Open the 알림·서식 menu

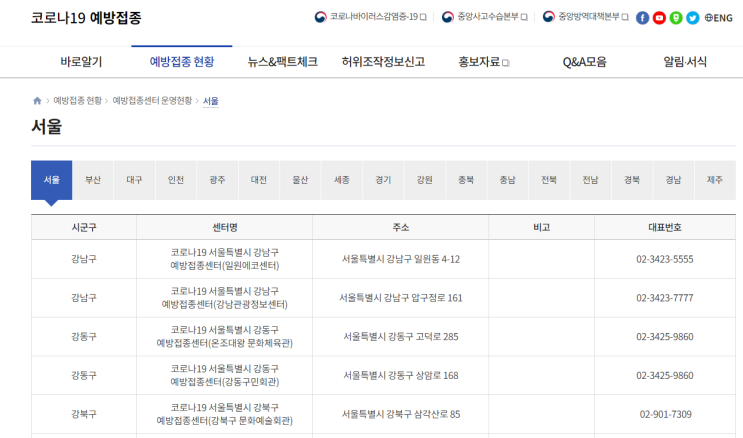click(685, 62)
